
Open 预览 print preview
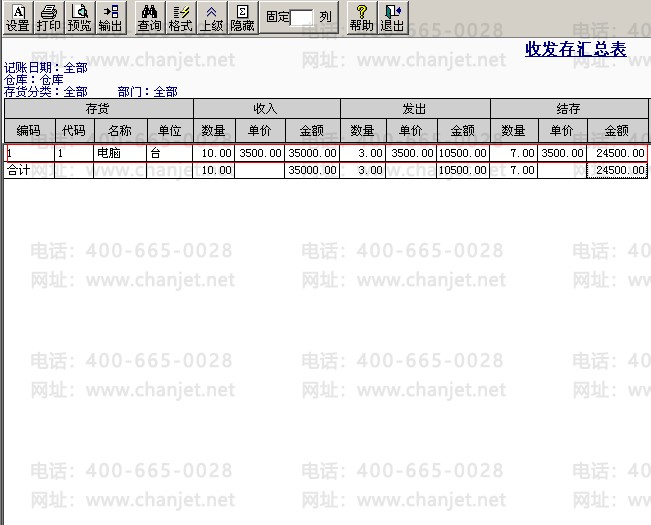click(80, 18)
